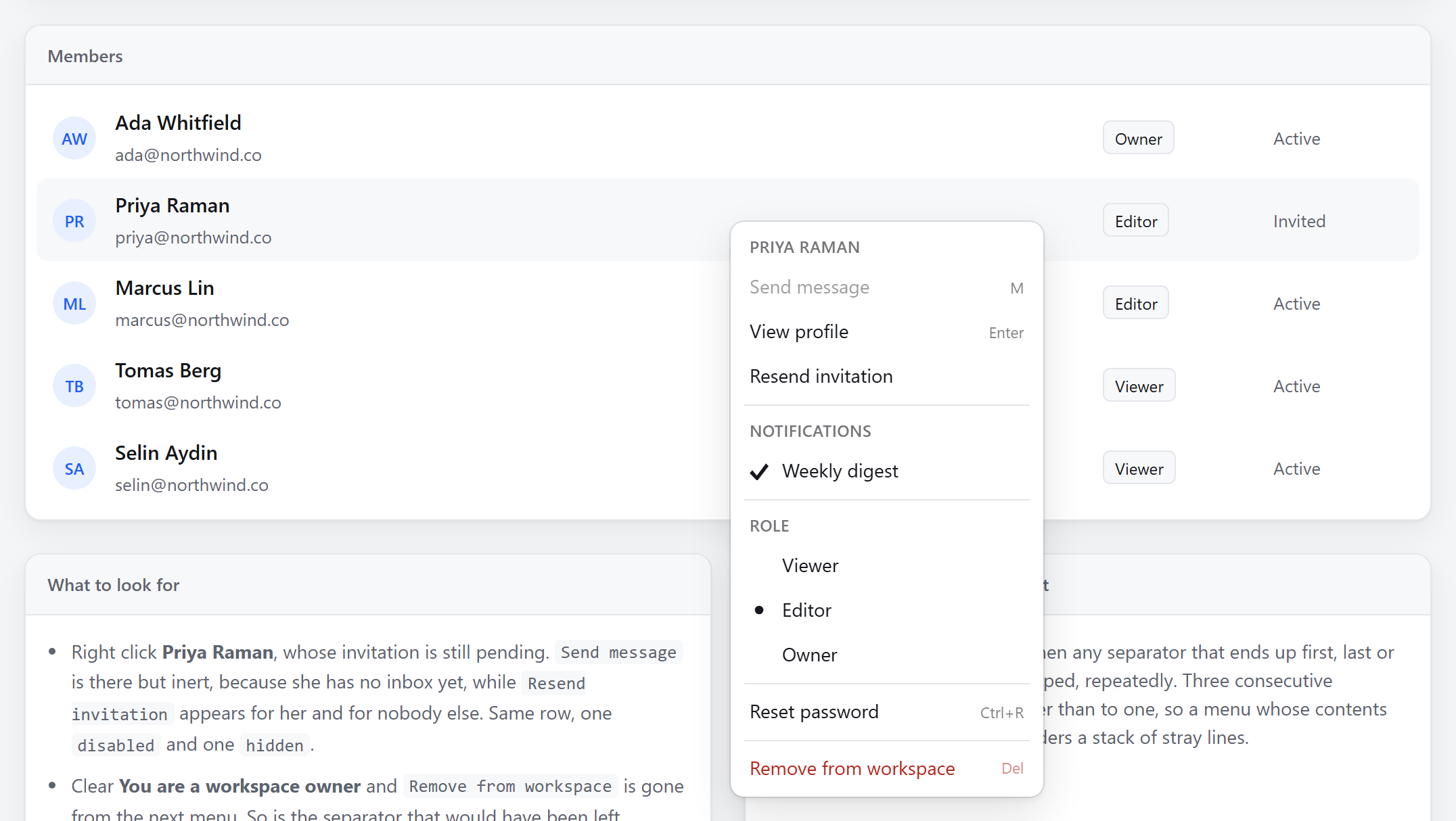Click Selin Aydin's SA avatar

click(x=74, y=469)
